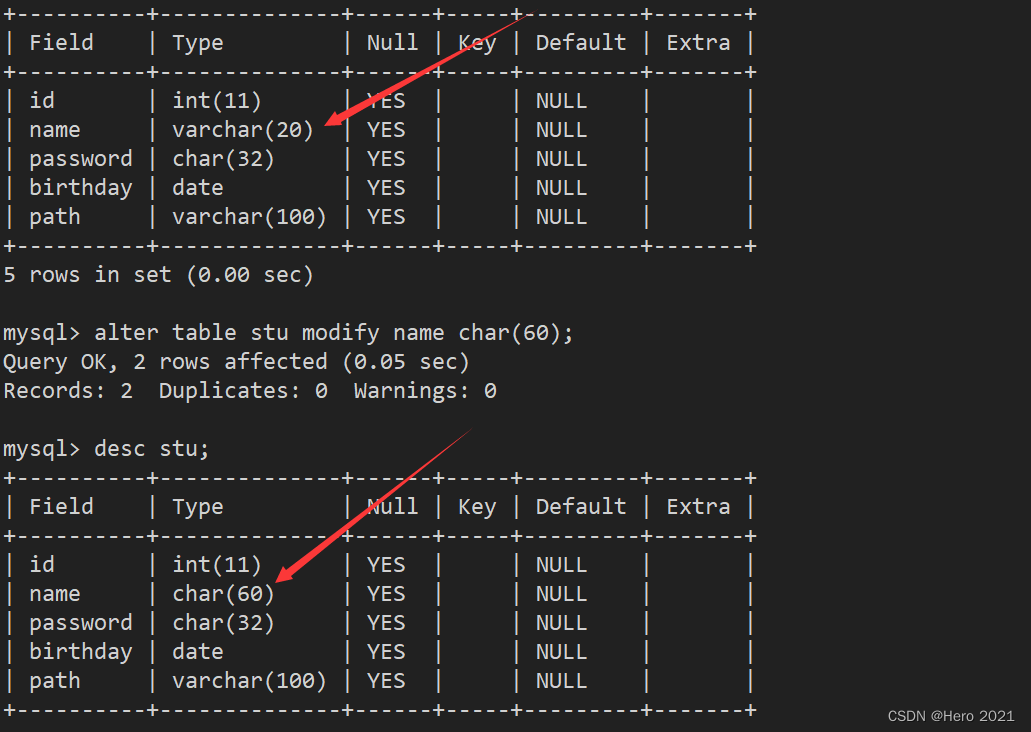
Task: Click the CSDN @Hero 2021 watermark
Action: coord(951,716)
